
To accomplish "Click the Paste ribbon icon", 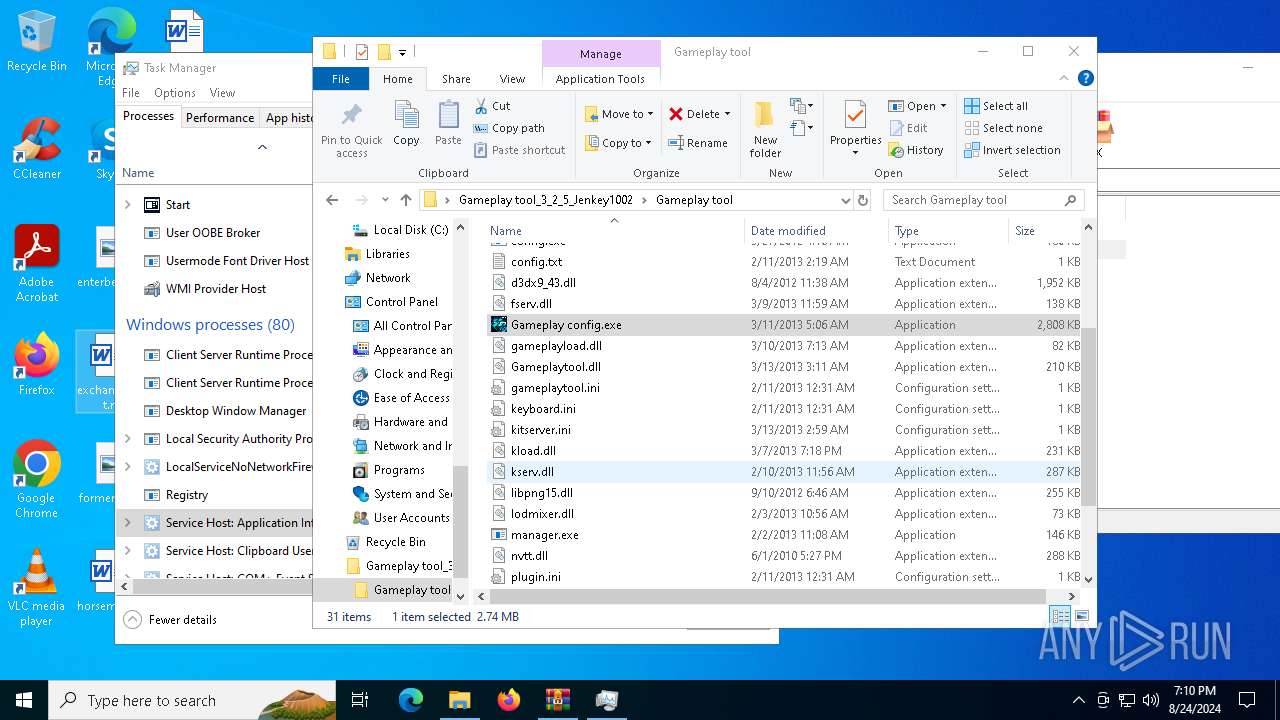I will tap(448, 124).
